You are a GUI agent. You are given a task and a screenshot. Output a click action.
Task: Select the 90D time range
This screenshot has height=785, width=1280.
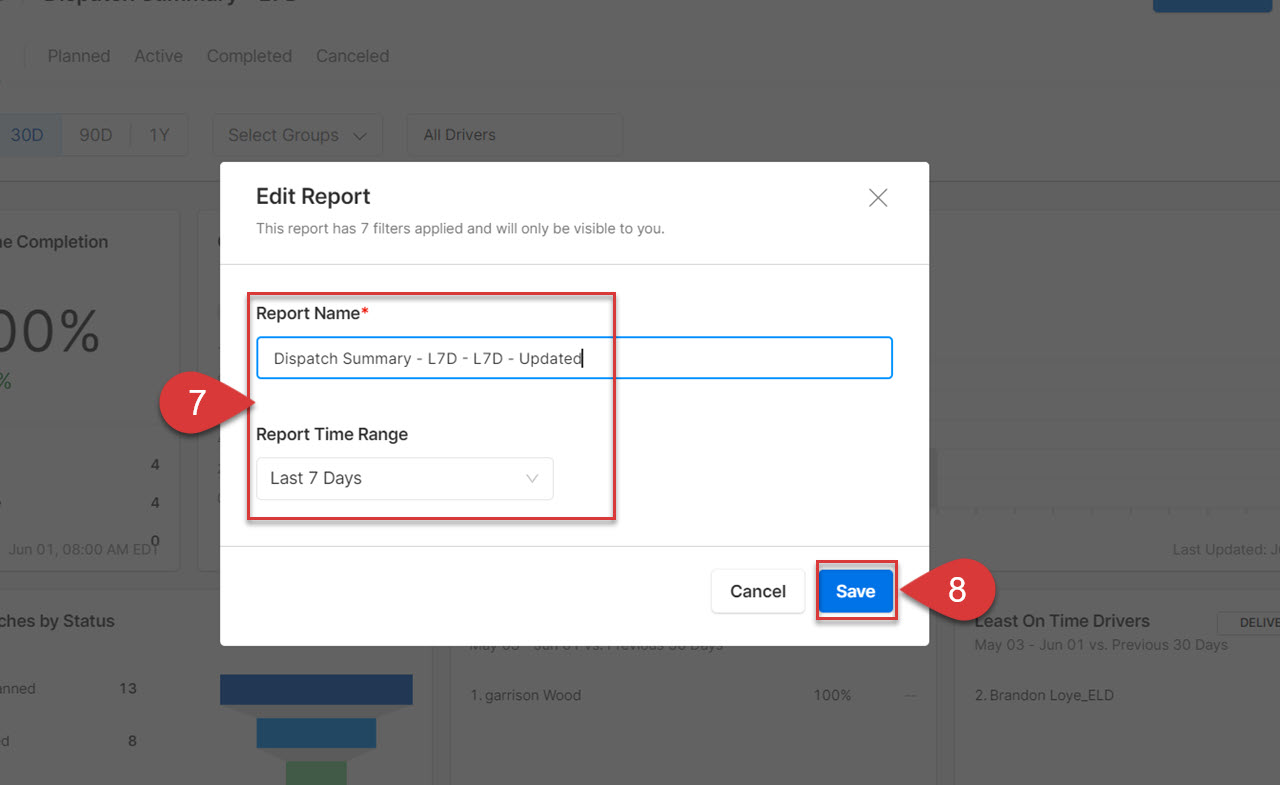point(96,135)
